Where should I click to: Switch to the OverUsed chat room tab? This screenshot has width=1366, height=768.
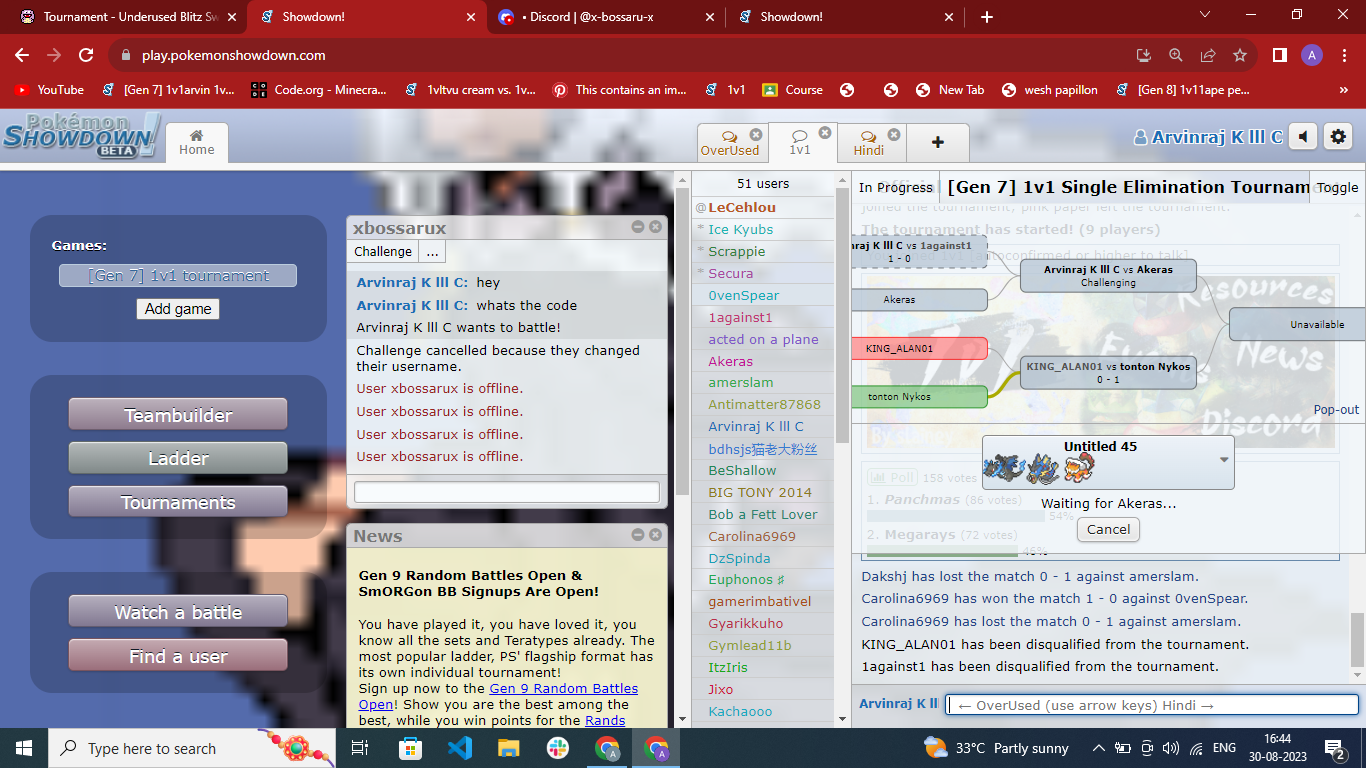coord(729,143)
